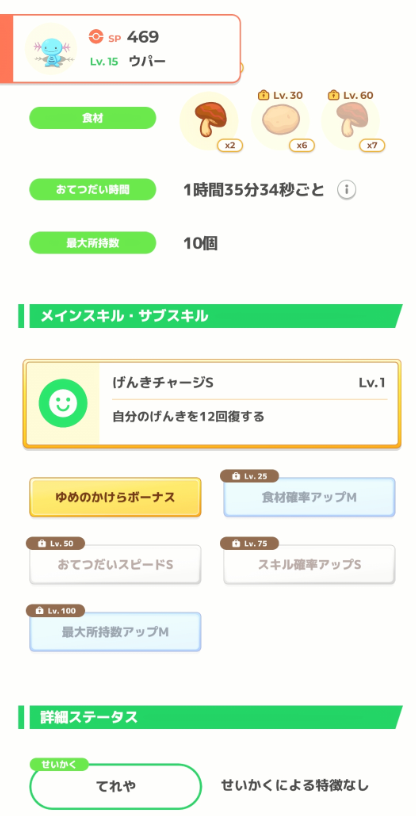
Task: Select the locked スキル確率アップS sub skill
Action: [x=309, y=565]
